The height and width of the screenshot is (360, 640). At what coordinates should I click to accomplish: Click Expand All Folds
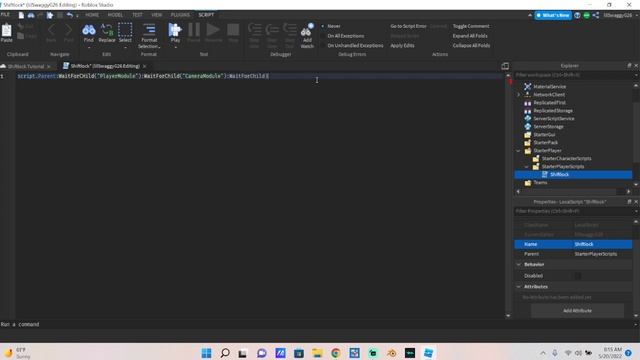coord(470,36)
